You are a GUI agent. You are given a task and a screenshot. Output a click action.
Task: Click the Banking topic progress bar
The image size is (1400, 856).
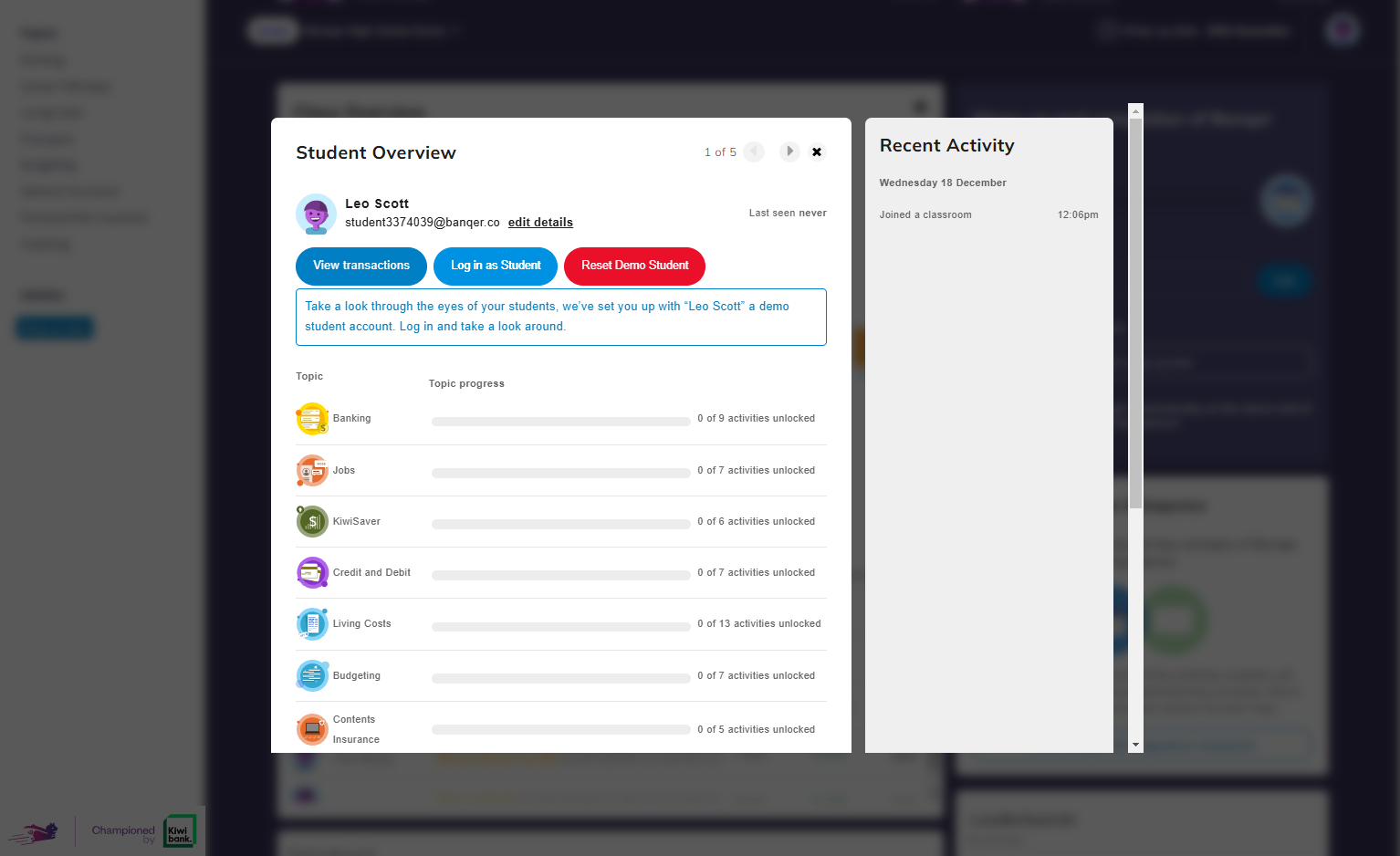[560, 422]
